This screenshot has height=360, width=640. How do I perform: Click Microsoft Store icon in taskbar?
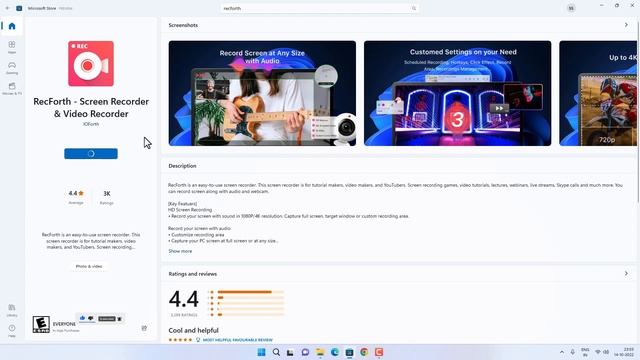(x=349, y=352)
